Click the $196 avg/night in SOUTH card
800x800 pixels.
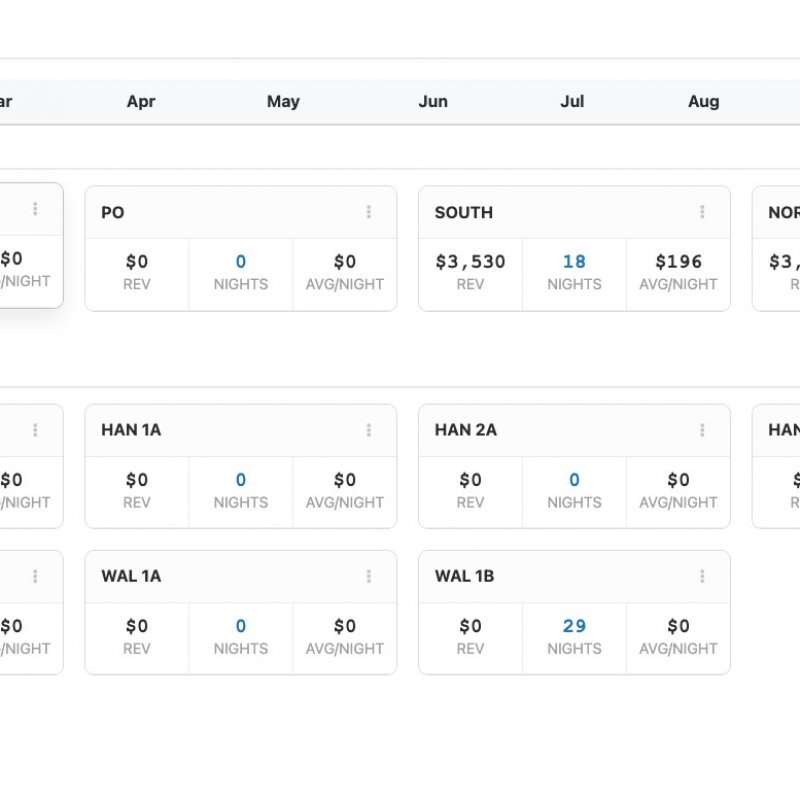pos(678,262)
